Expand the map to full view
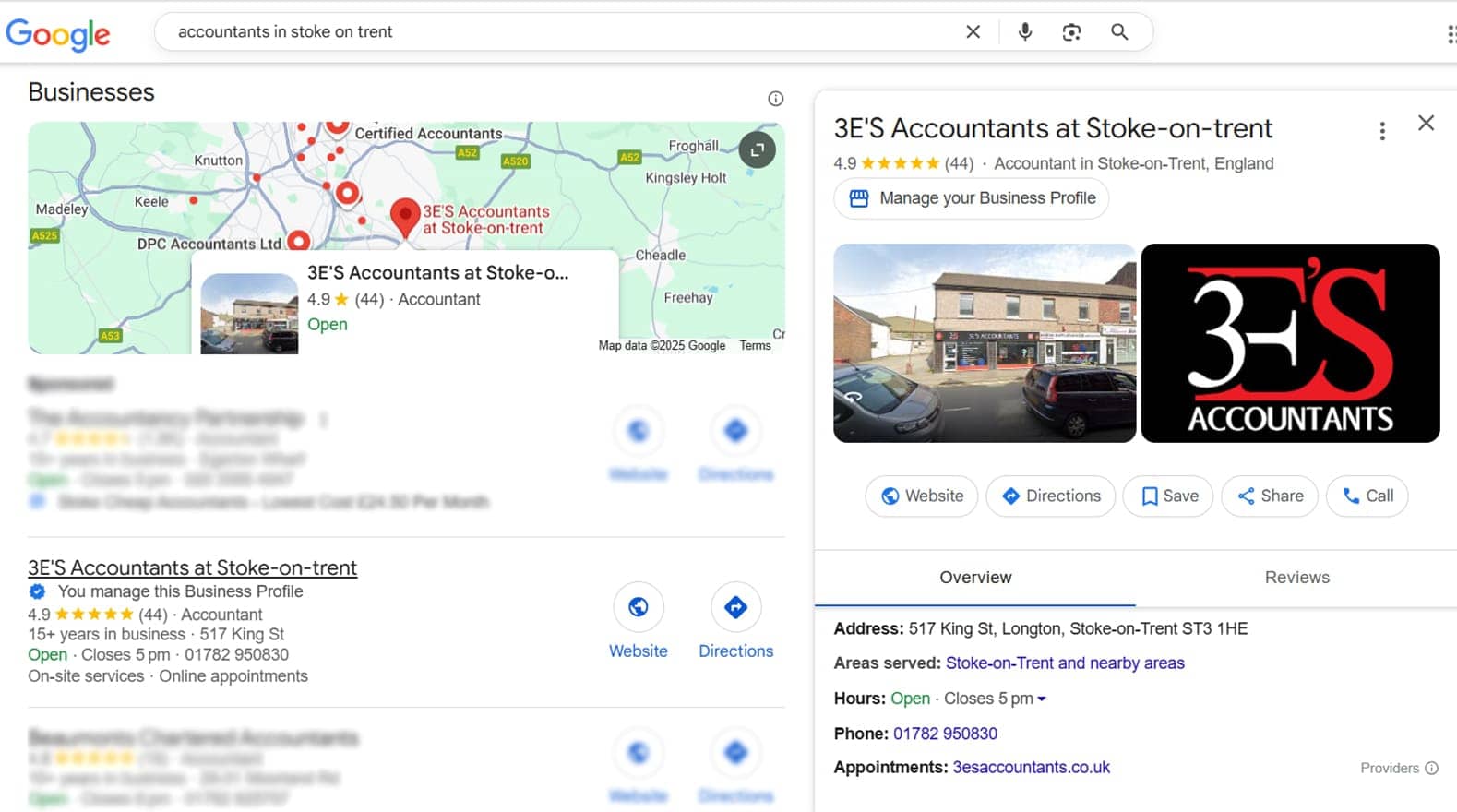 pos(757,149)
